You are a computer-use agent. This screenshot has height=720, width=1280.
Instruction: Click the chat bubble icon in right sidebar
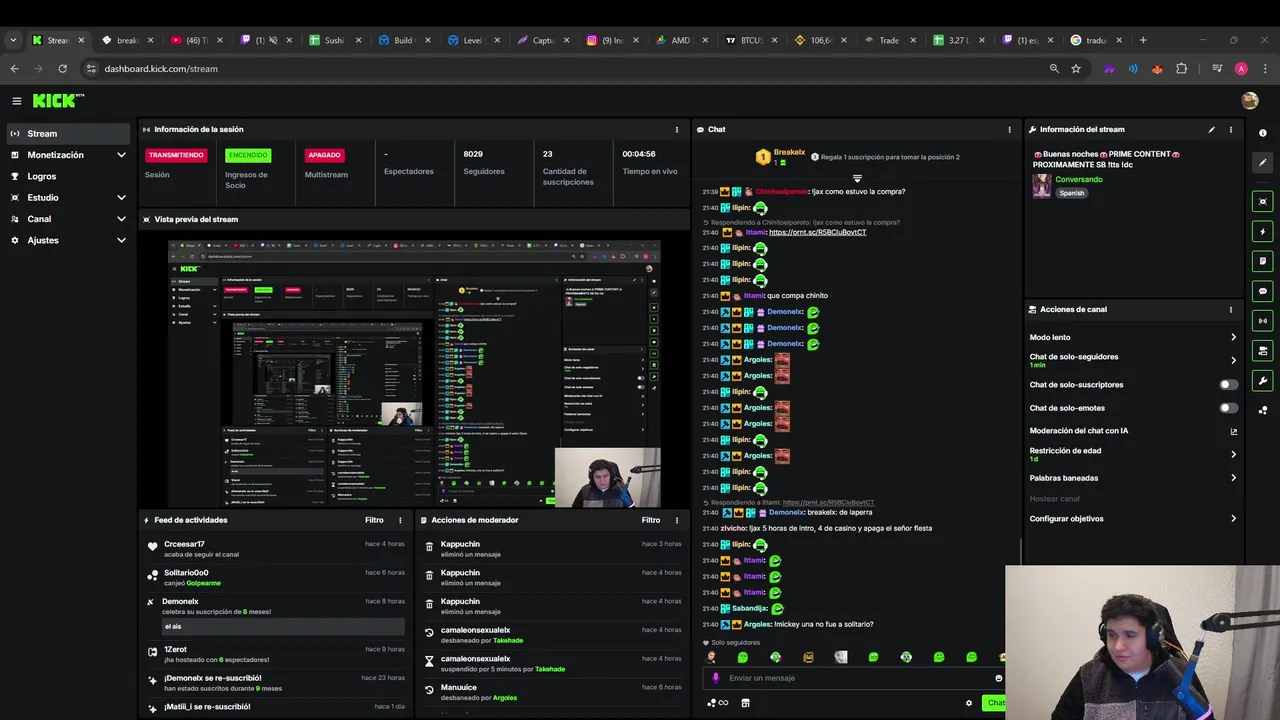1263,291
